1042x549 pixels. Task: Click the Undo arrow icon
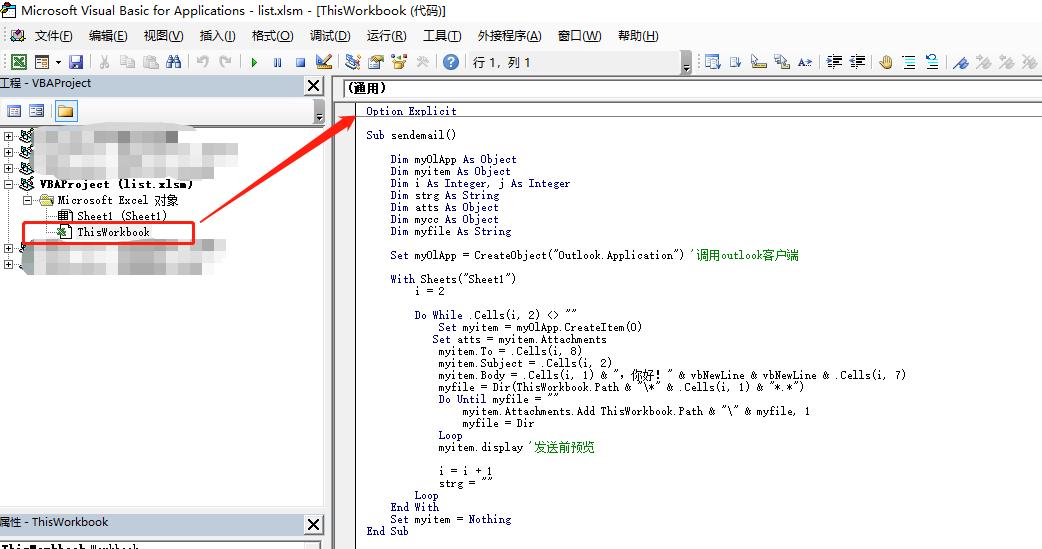203,62
